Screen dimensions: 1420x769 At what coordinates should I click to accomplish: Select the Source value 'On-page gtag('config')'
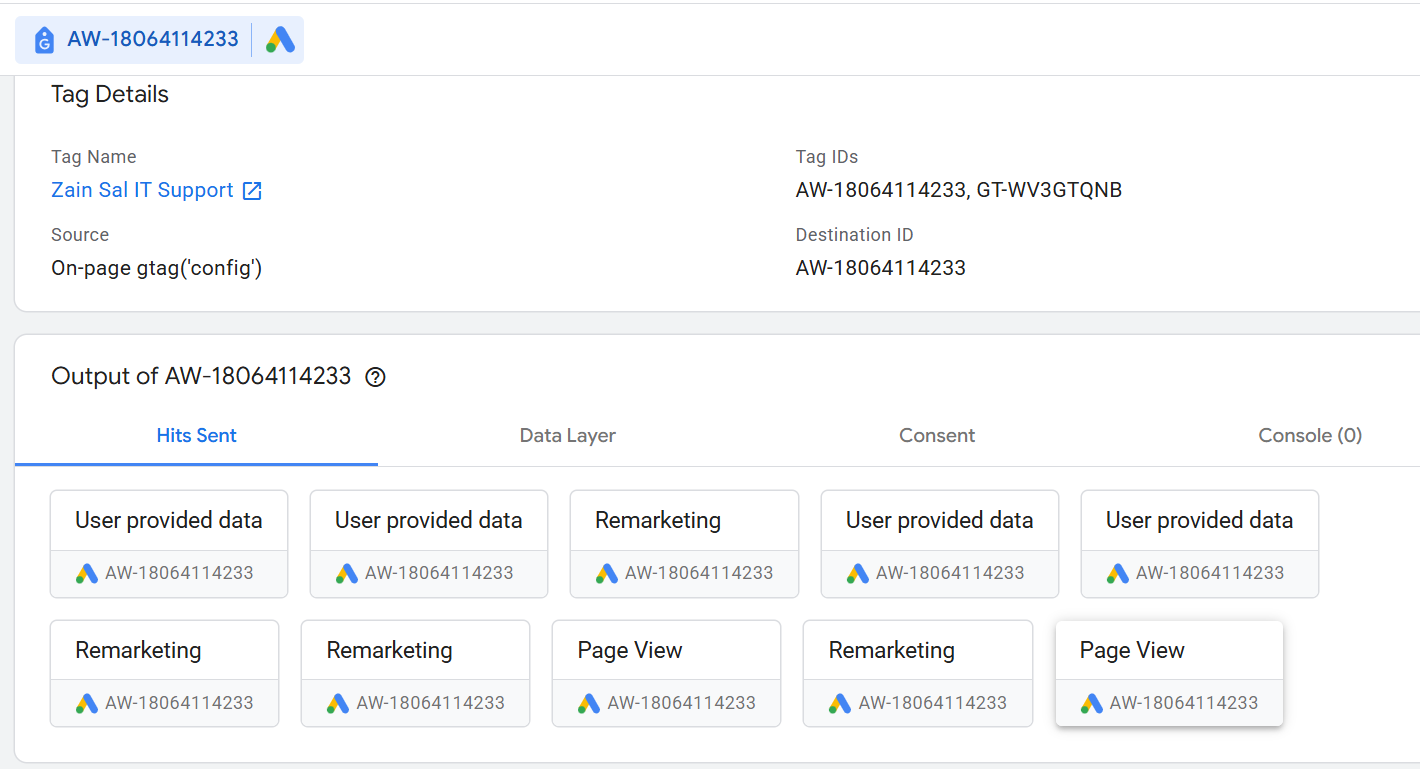pyautogui.click(x=157, y=268)
